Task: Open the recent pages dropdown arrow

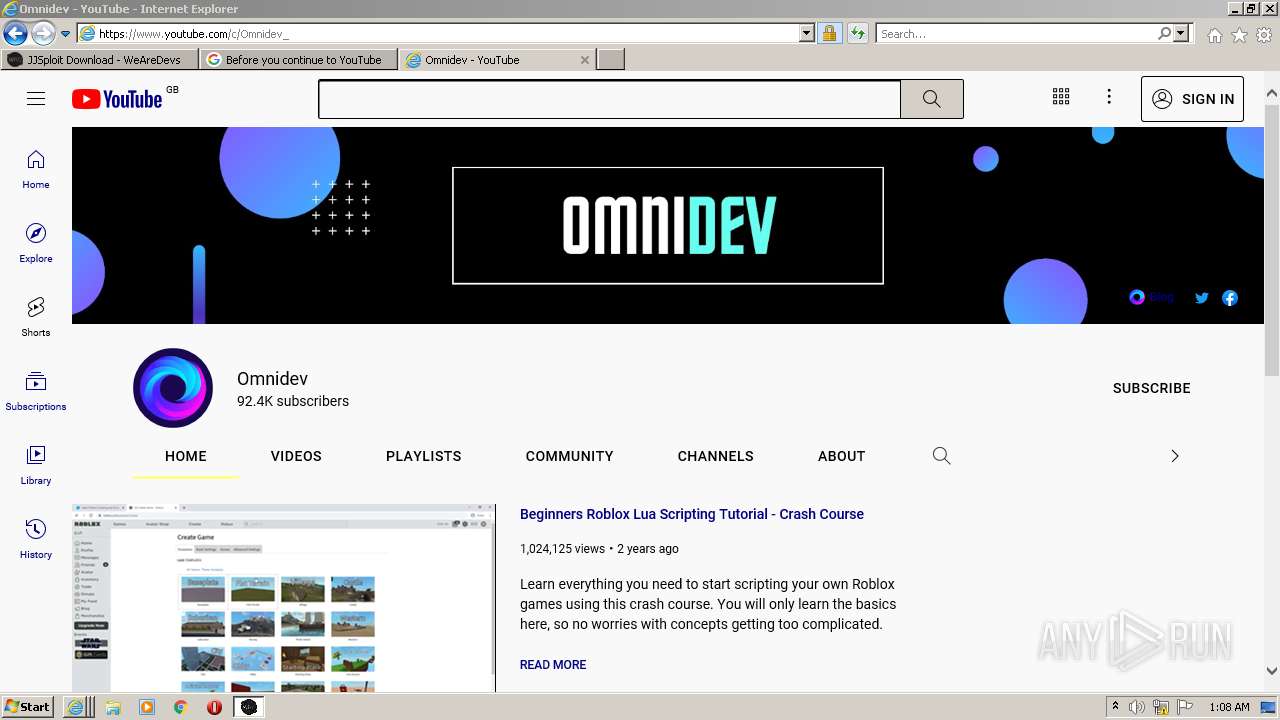Action: coord(65,34)
